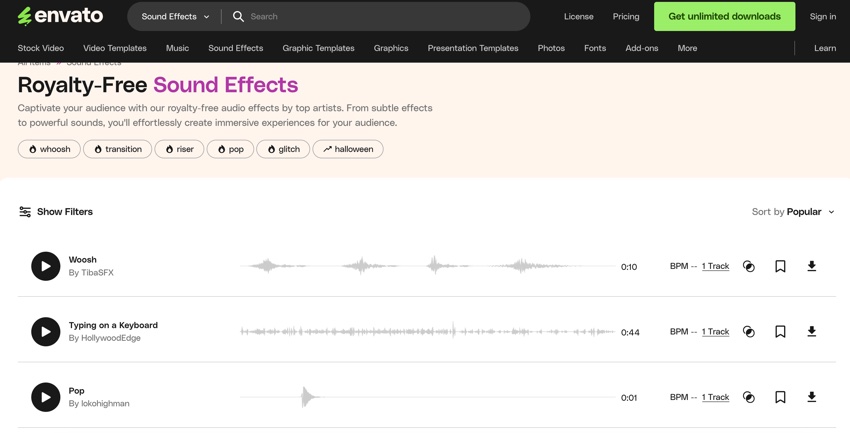Open the Pop track title
The width and height of the screenshot is (850, 433).
tap(76, 391)
